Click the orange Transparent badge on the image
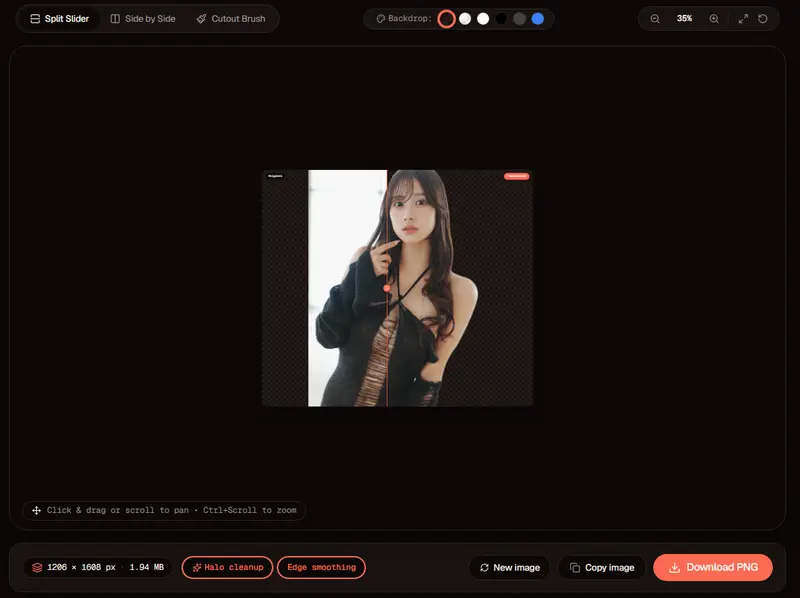 point(516,176)
